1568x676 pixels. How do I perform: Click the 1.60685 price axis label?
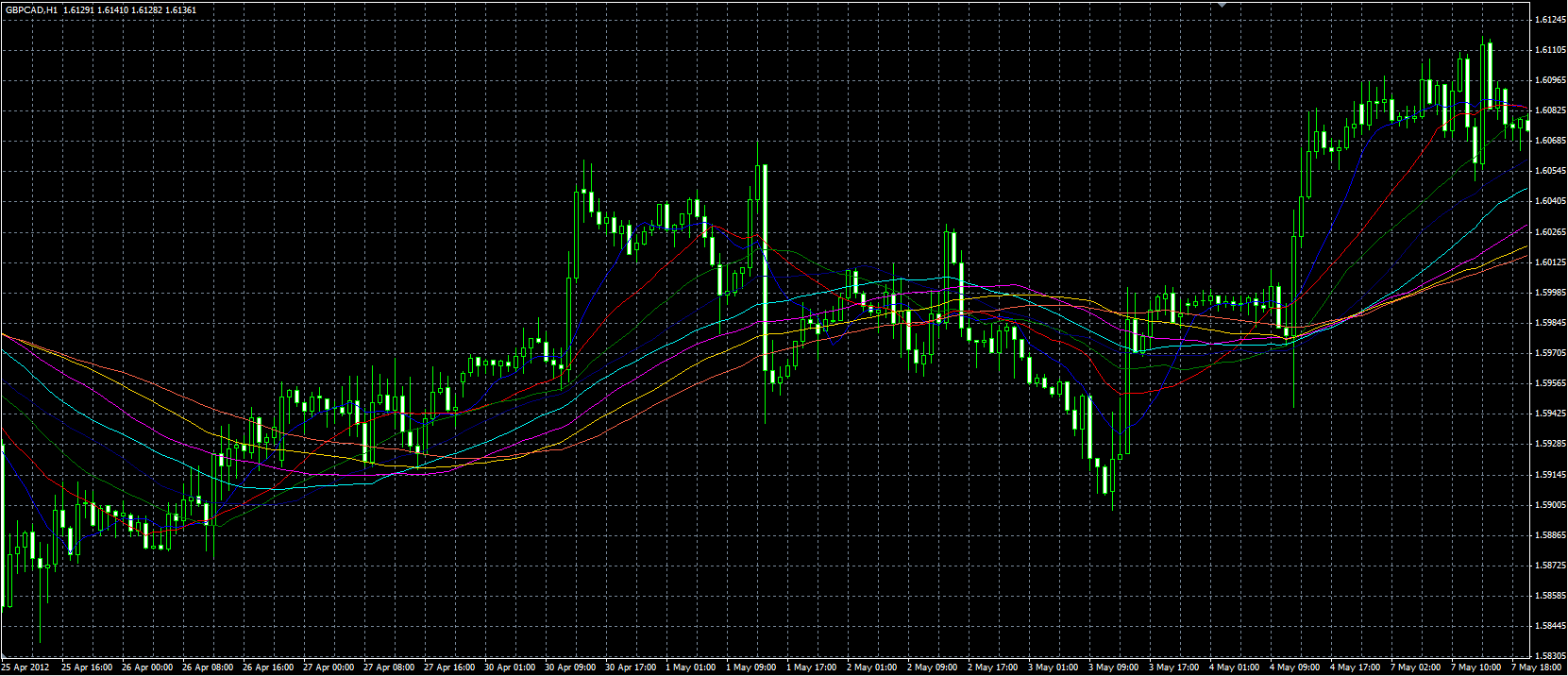pyautogui.click(x=1550, y=141)
